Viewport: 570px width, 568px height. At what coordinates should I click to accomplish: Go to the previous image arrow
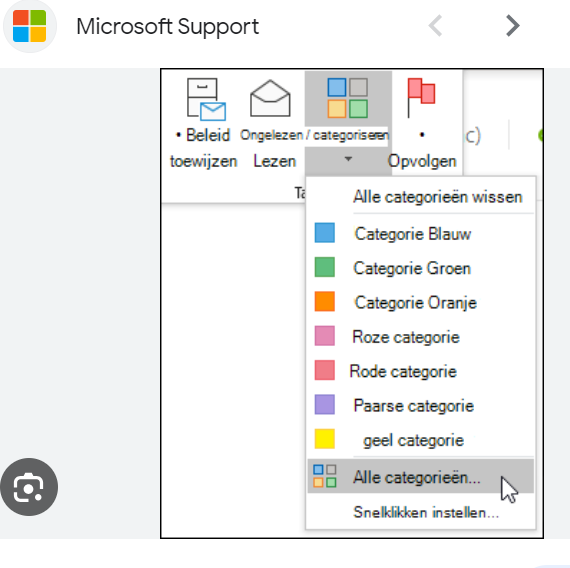pos(435,26)
